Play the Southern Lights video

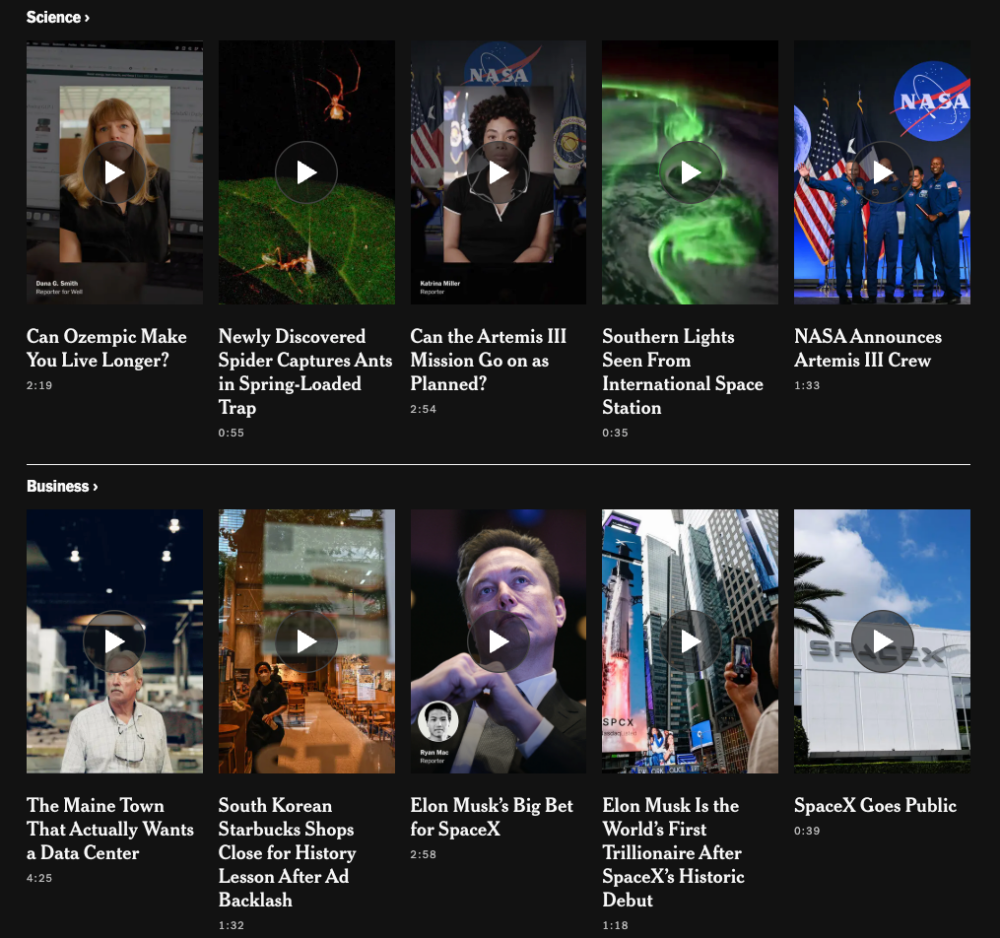(x=690, y=172)
